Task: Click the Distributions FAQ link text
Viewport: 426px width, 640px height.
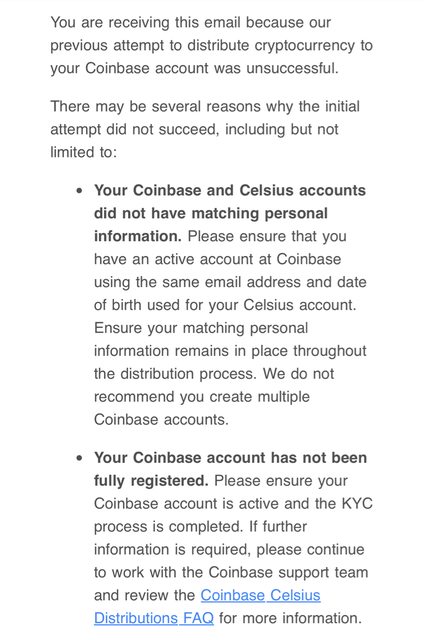Action: [x=154, y=618]
